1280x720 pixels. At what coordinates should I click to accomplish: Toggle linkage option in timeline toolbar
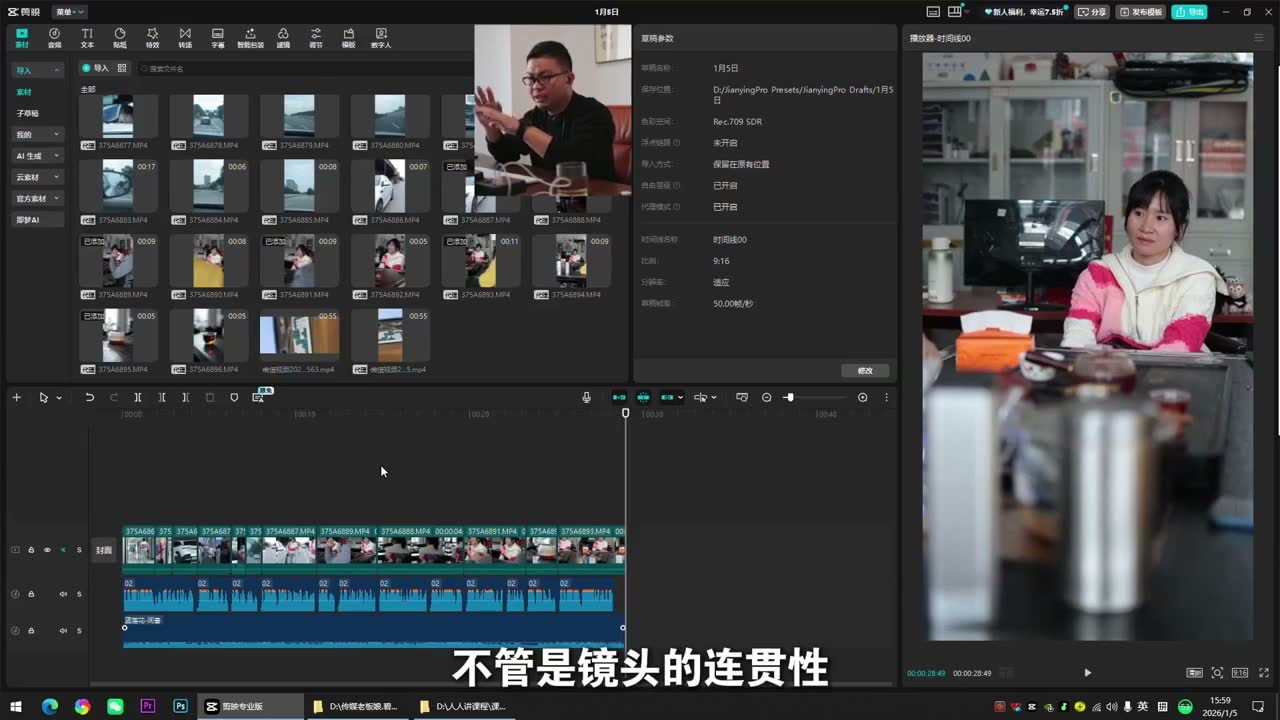pyautogui.click(x=667, y=397)
